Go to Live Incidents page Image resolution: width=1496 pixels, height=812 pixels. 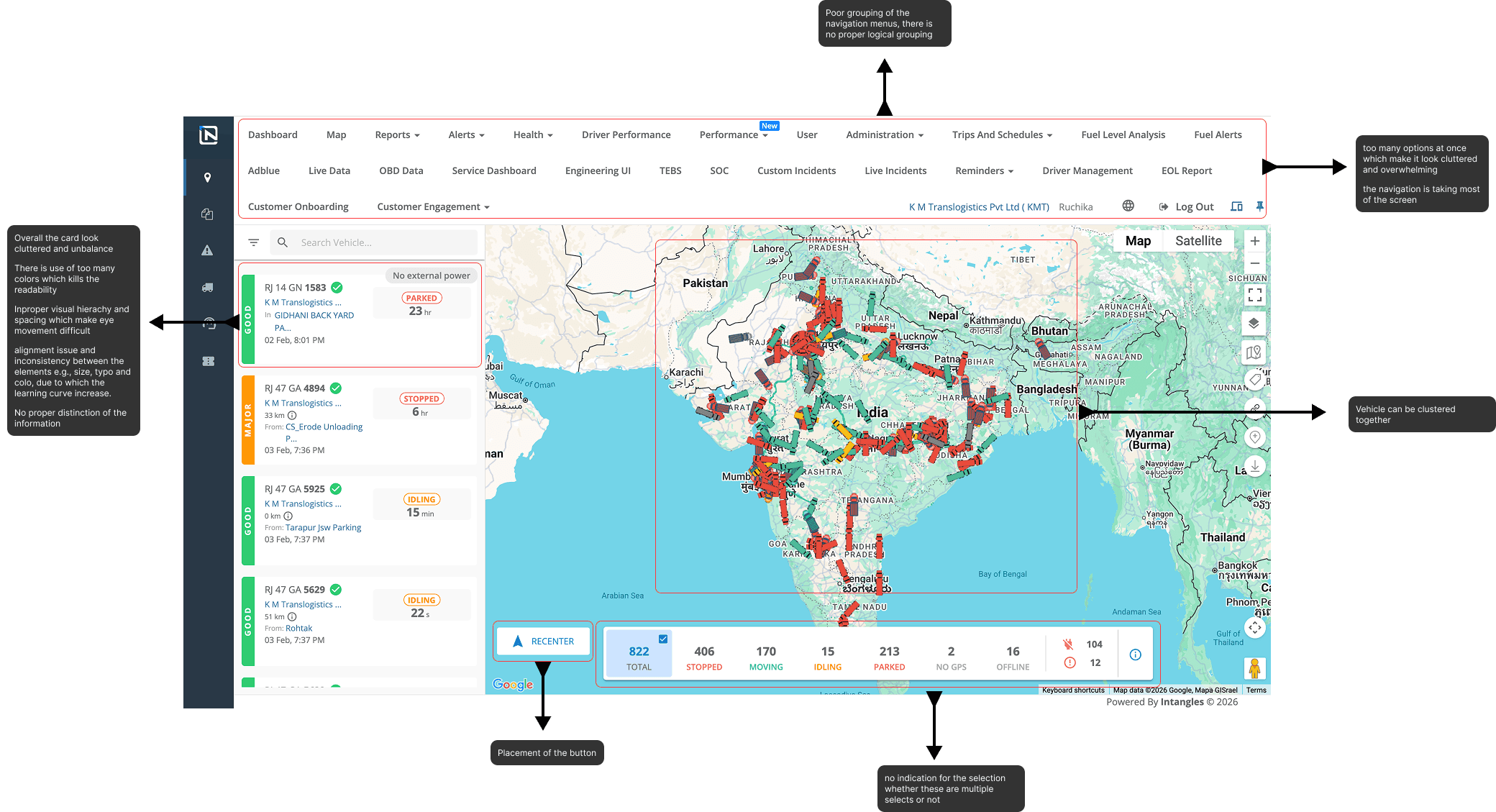[895, 170]
